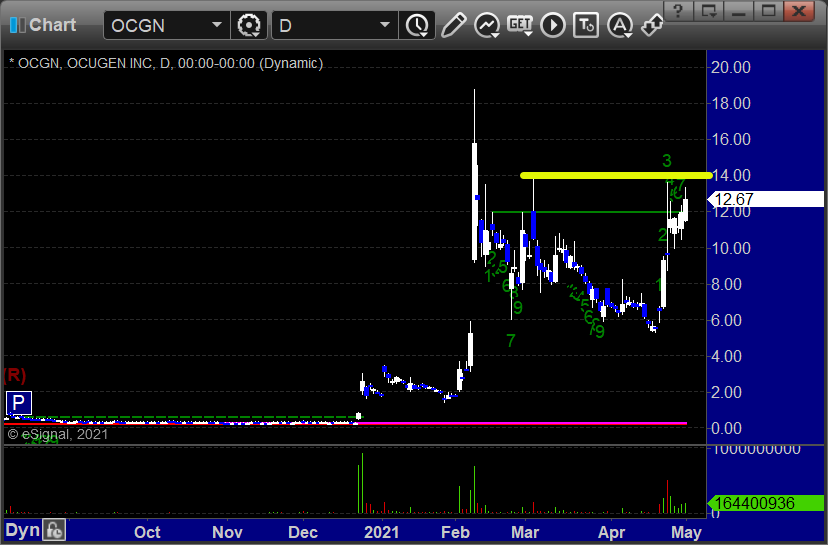
Task: Expand the D interval dropdown arrow
Action: click(385, 25)
